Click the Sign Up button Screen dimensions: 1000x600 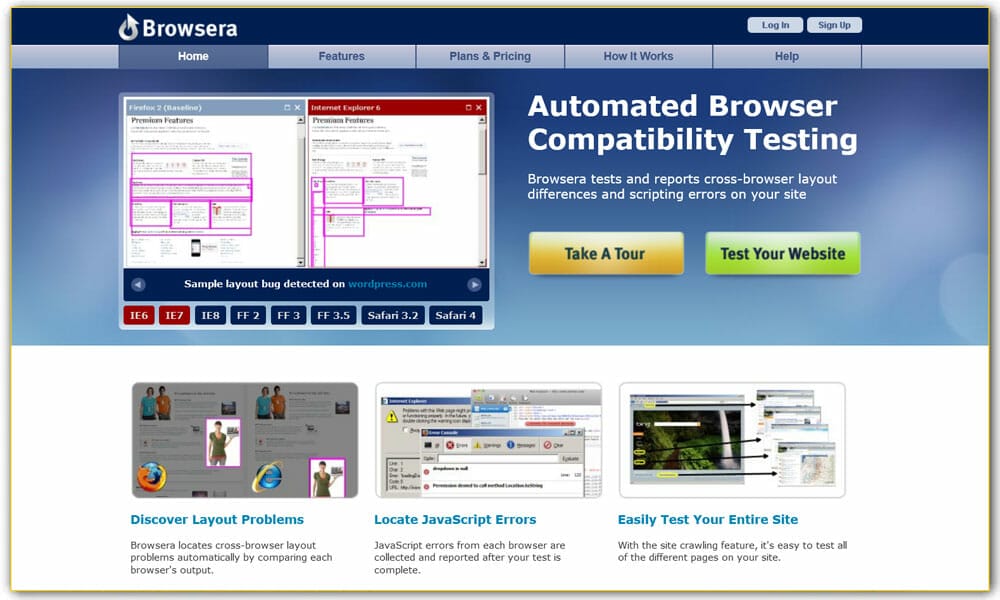833,25
